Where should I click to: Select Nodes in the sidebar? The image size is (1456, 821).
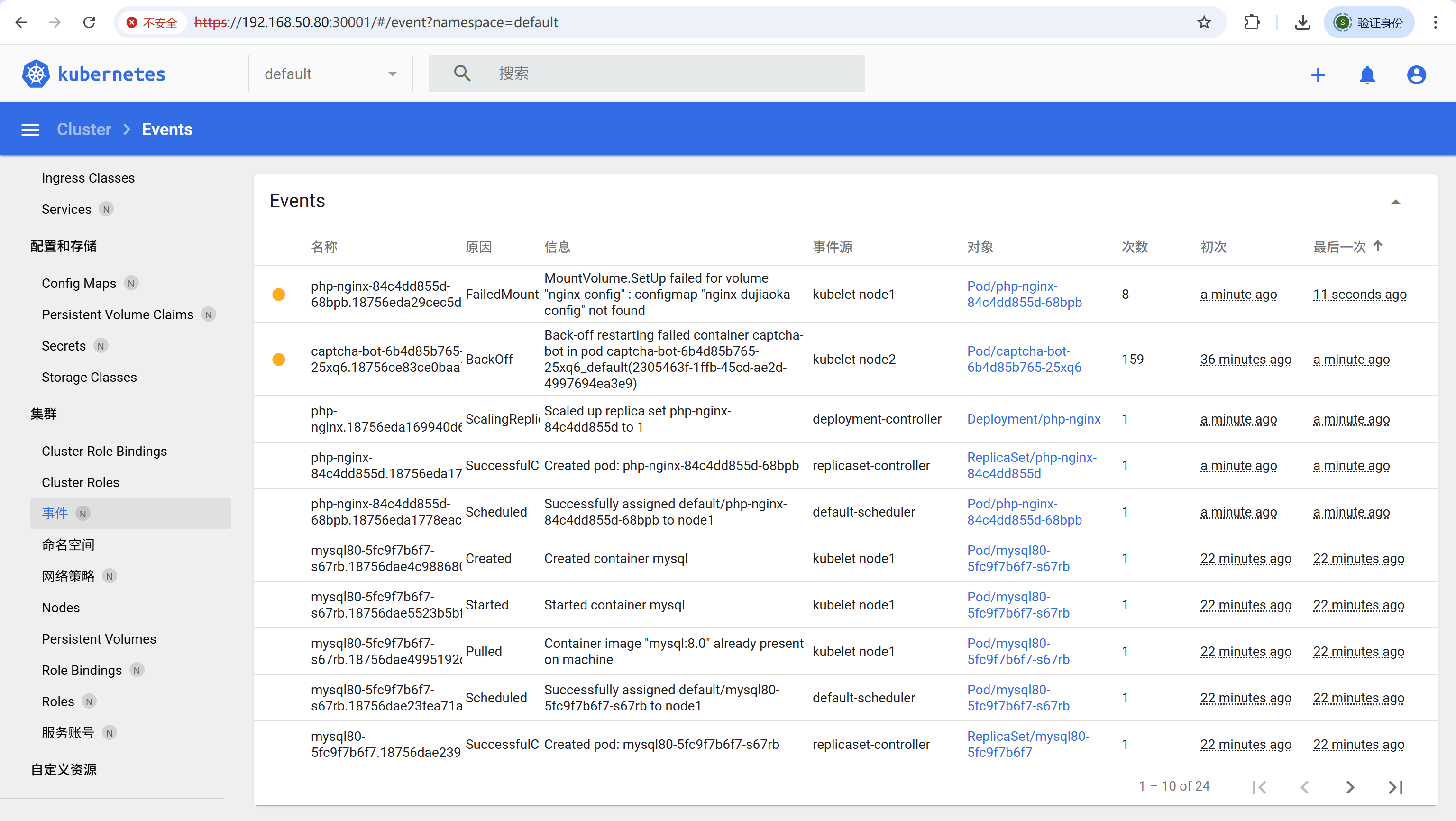click(x=61, y=607)
